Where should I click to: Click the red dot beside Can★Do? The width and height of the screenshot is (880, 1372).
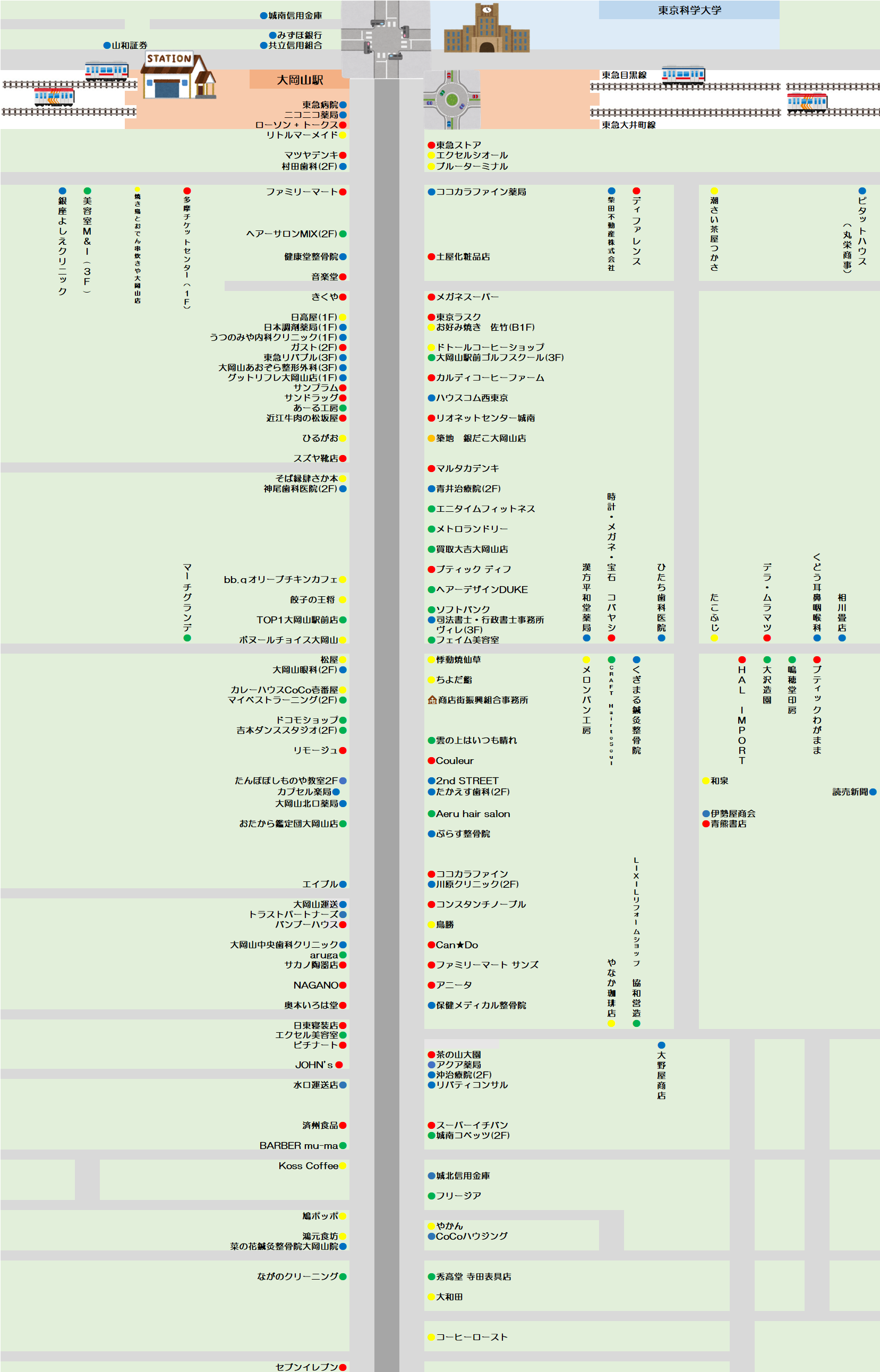(x=431, y=945)
